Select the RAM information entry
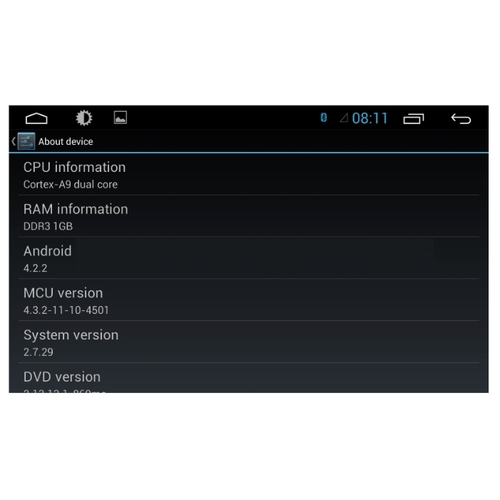Viewport: 500px width, 500px height. (x=249, y=216)
